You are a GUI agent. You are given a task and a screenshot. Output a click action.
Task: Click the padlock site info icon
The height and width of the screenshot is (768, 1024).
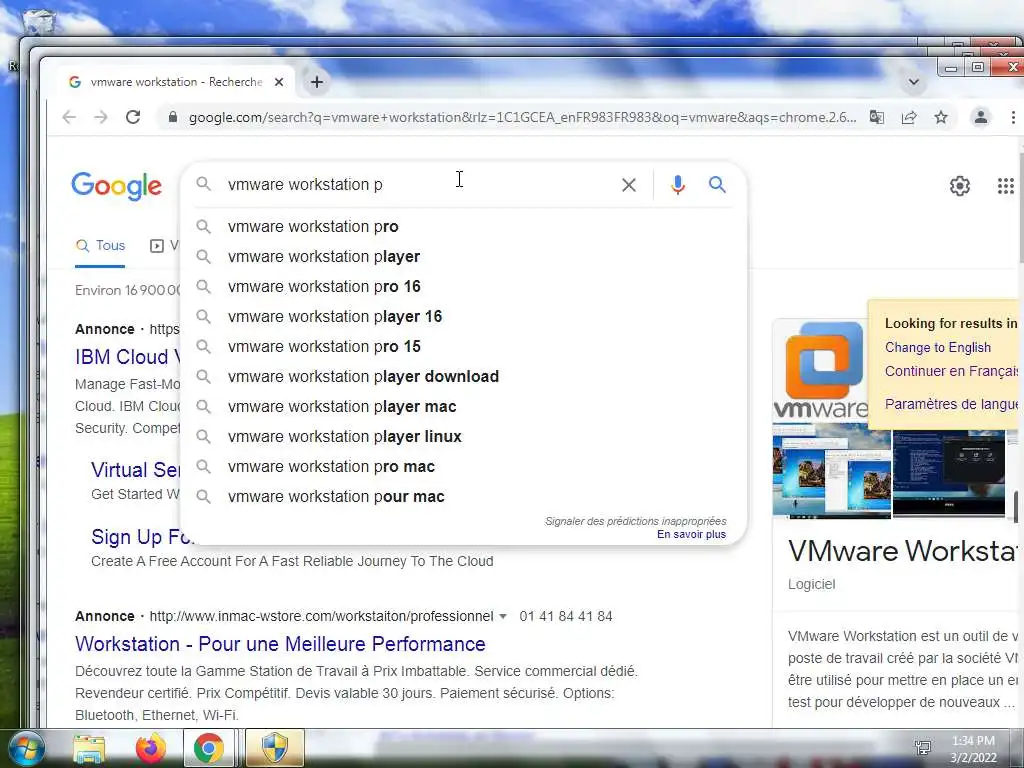click(x=172, y=118)
